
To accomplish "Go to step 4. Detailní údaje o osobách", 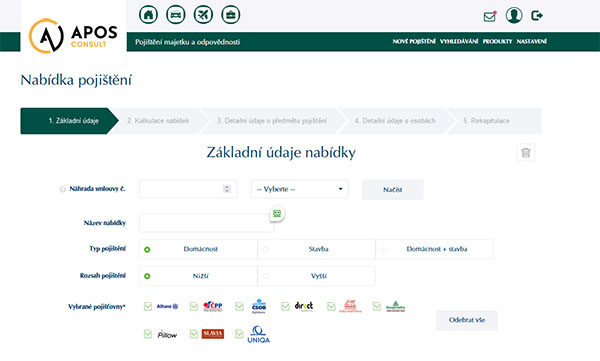I will pyautogui.click(x=395, y=121).
